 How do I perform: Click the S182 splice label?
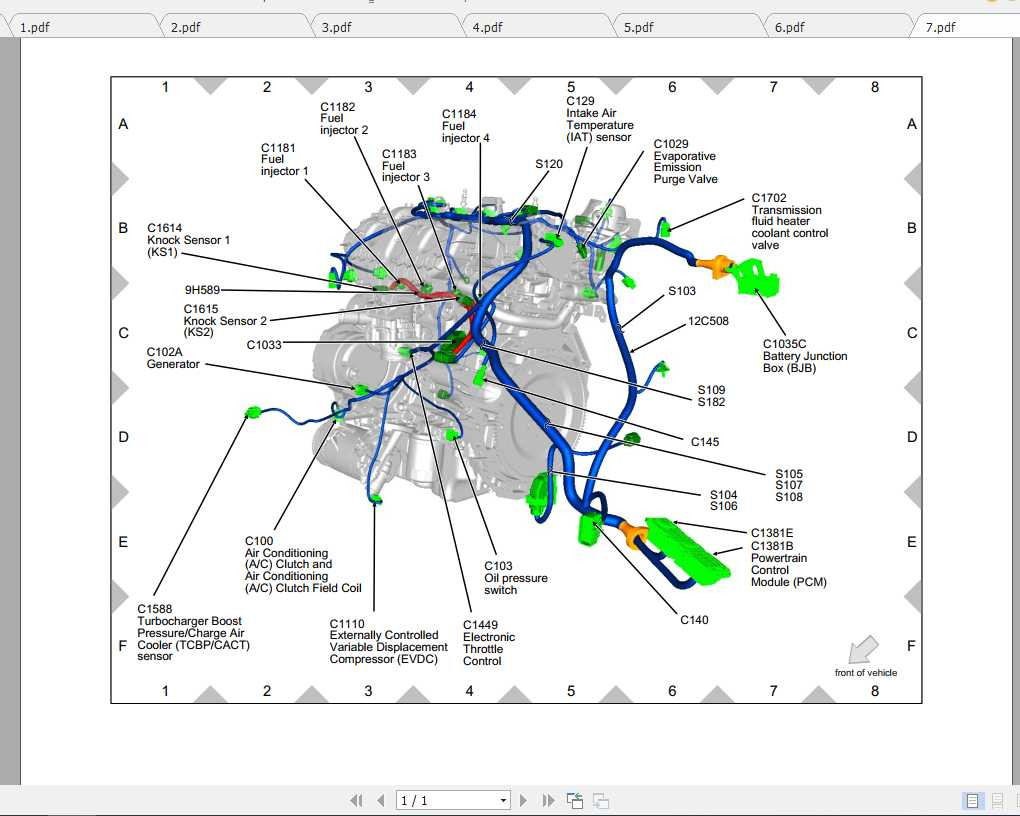click(x=711, y=402)
